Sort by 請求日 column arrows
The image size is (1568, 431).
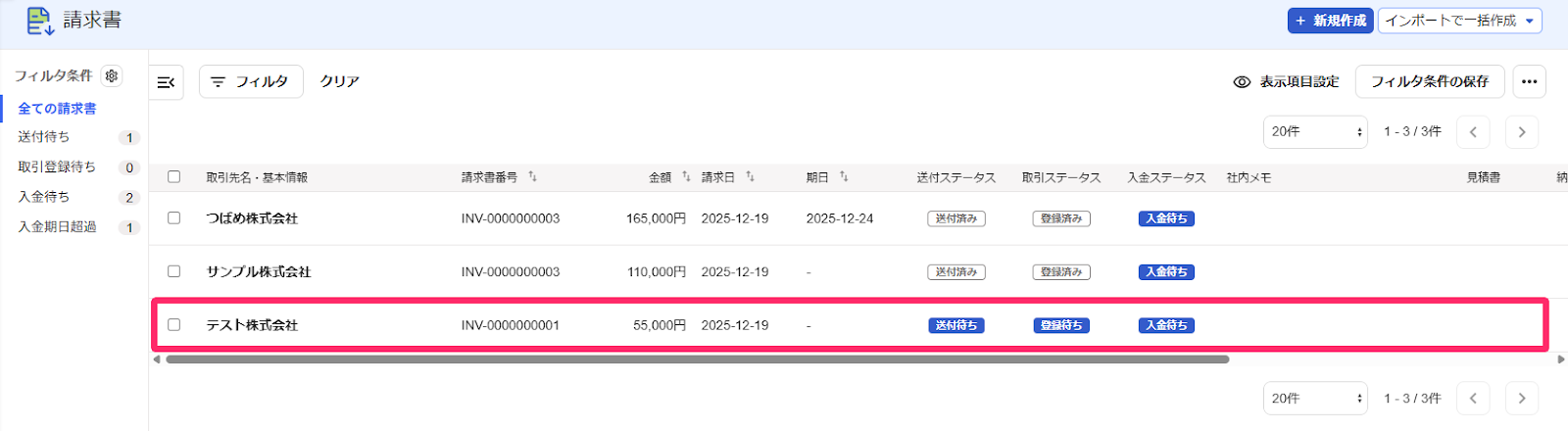tap(750, 176)
